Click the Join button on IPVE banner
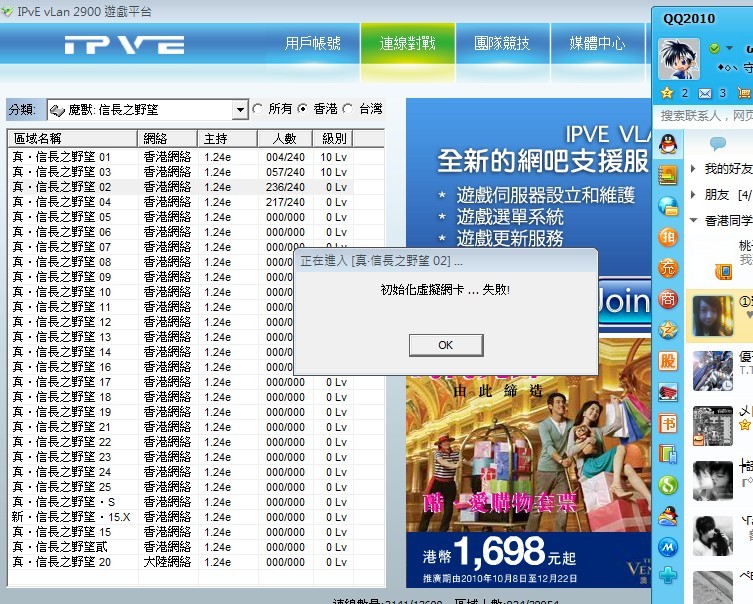 point(624,301)
